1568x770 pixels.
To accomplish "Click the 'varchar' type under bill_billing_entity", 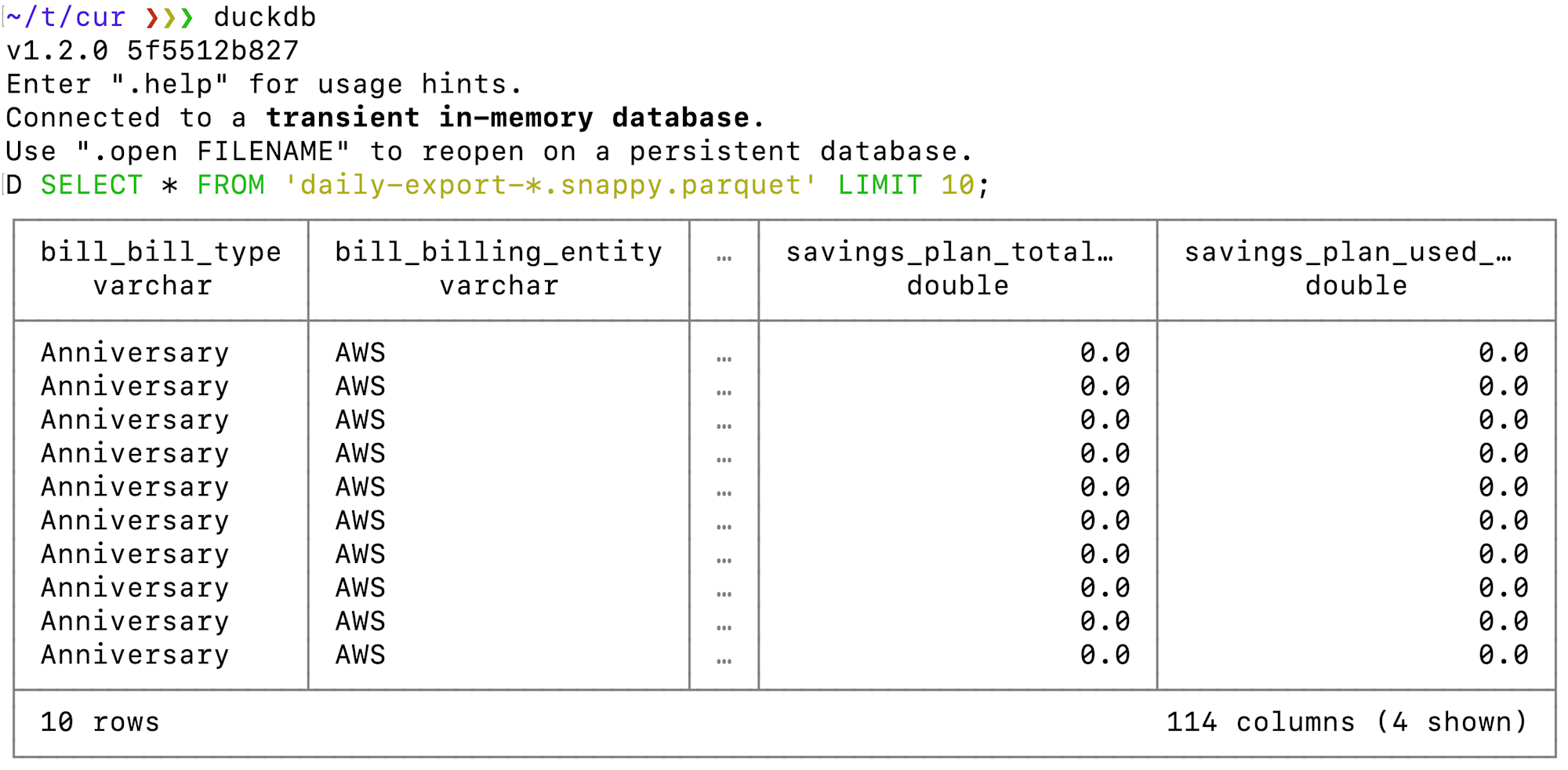I will [499, 285].
